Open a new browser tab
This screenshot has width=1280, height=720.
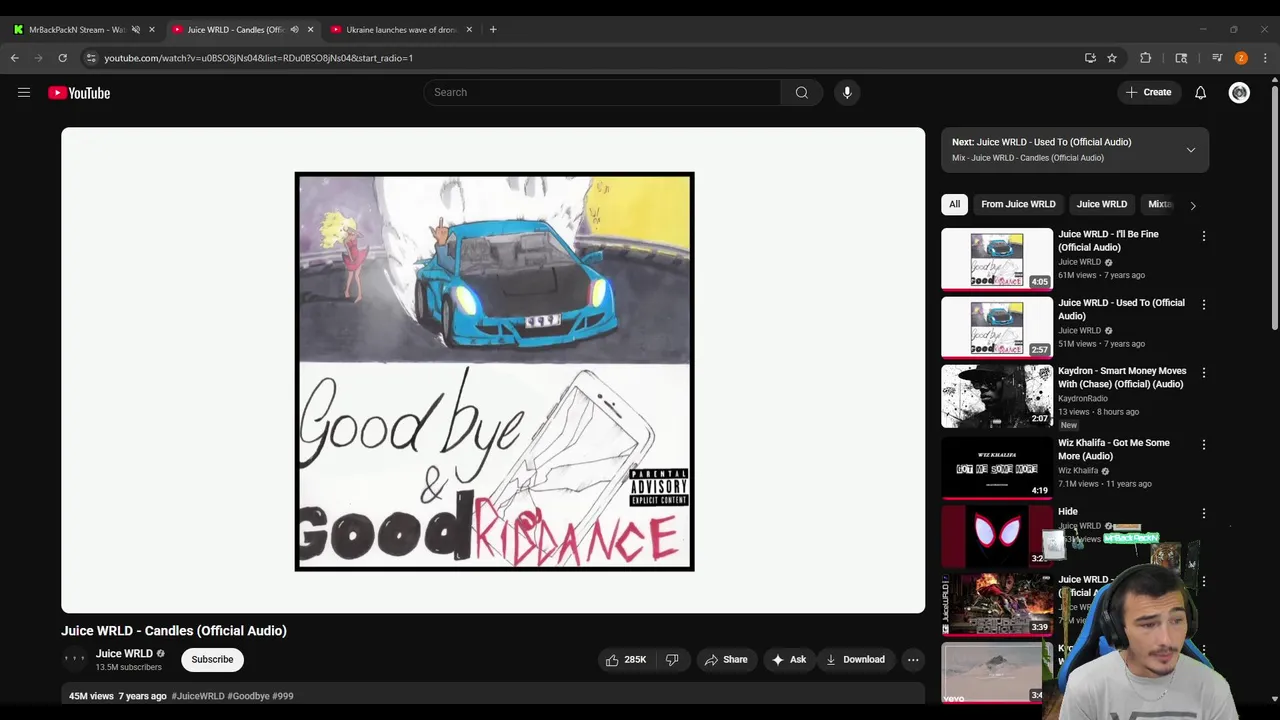pyautogui.click(x=493, y=30)
